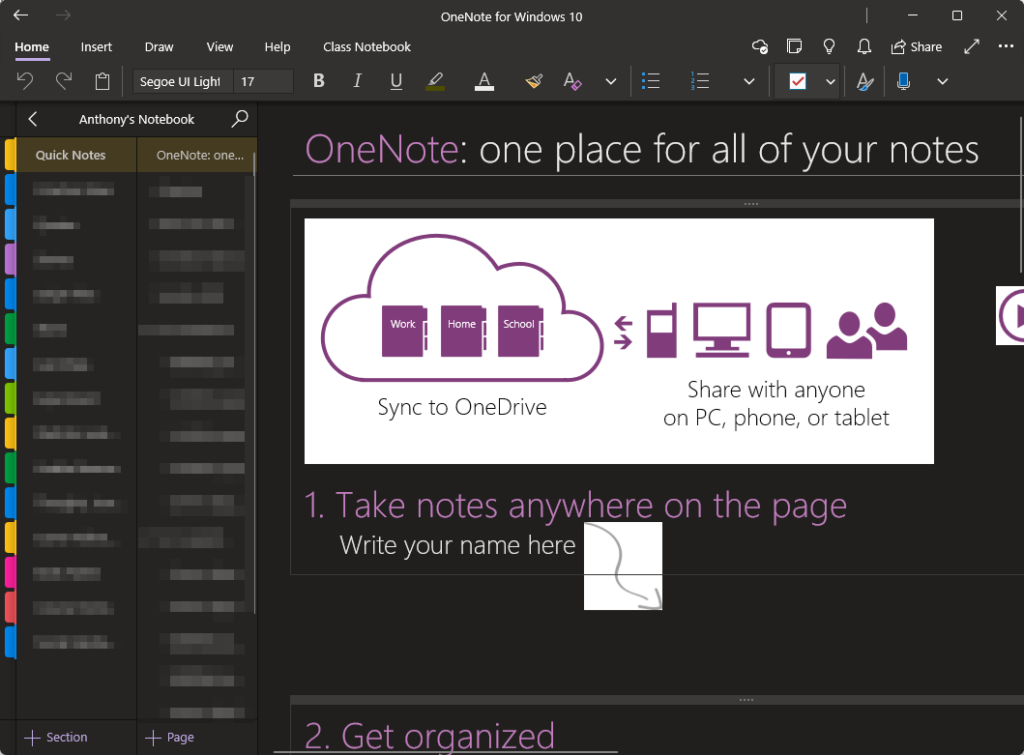This screenshot has width=1024, height=755.
Task: Toggle the bulleted list
Action: [650, 81]
